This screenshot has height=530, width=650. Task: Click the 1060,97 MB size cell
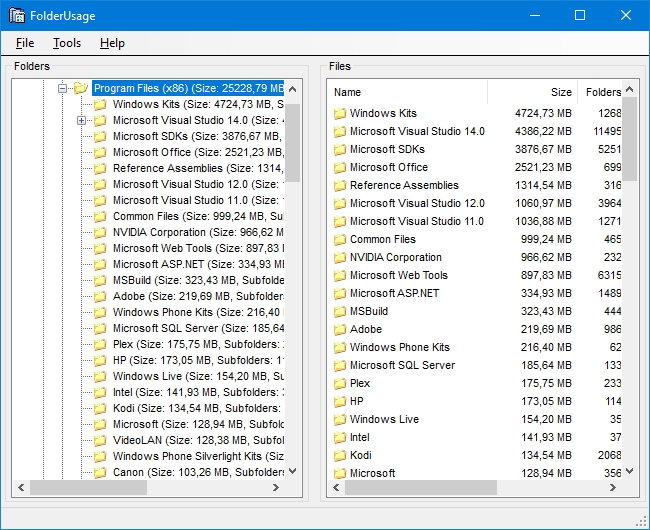click(x=543, y=203)
